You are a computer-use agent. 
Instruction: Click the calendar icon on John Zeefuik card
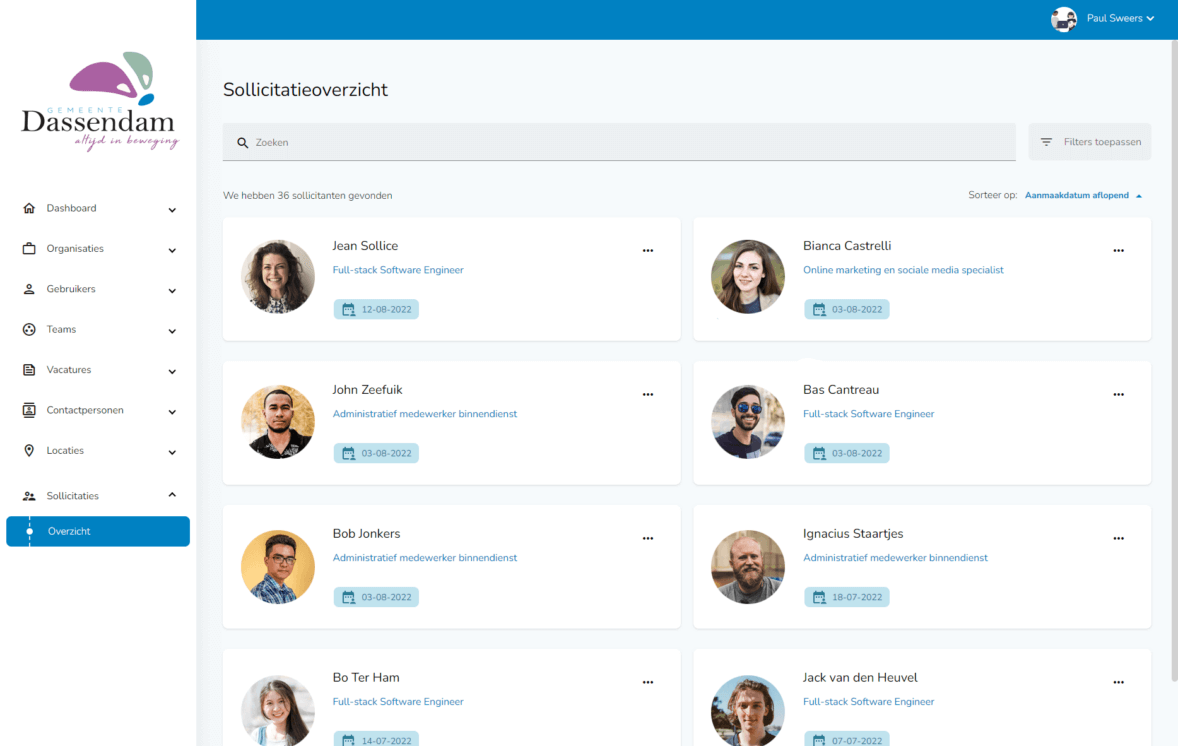pyautogui.click(x=348, y=453)
